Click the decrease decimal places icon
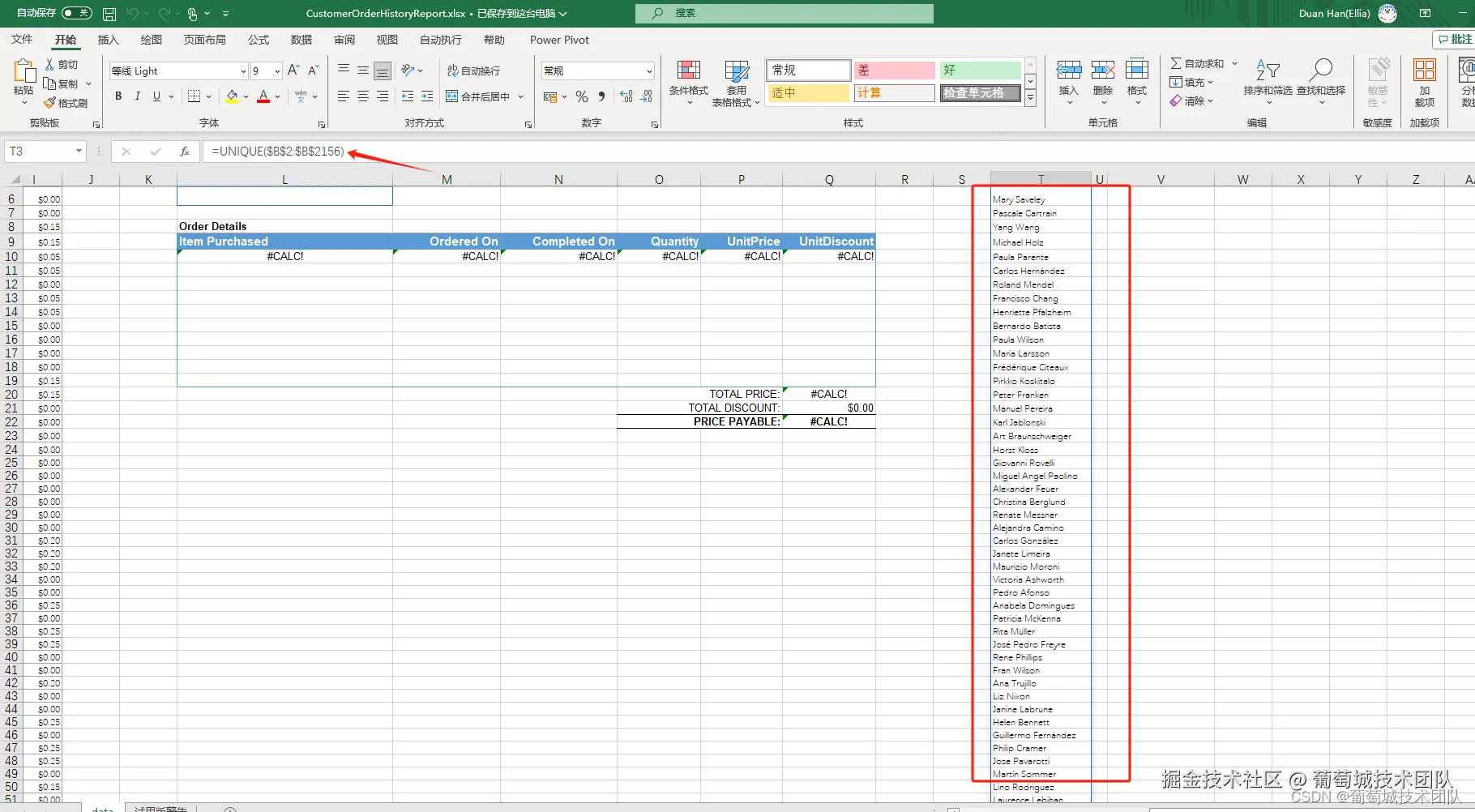 tap(646, 96)
